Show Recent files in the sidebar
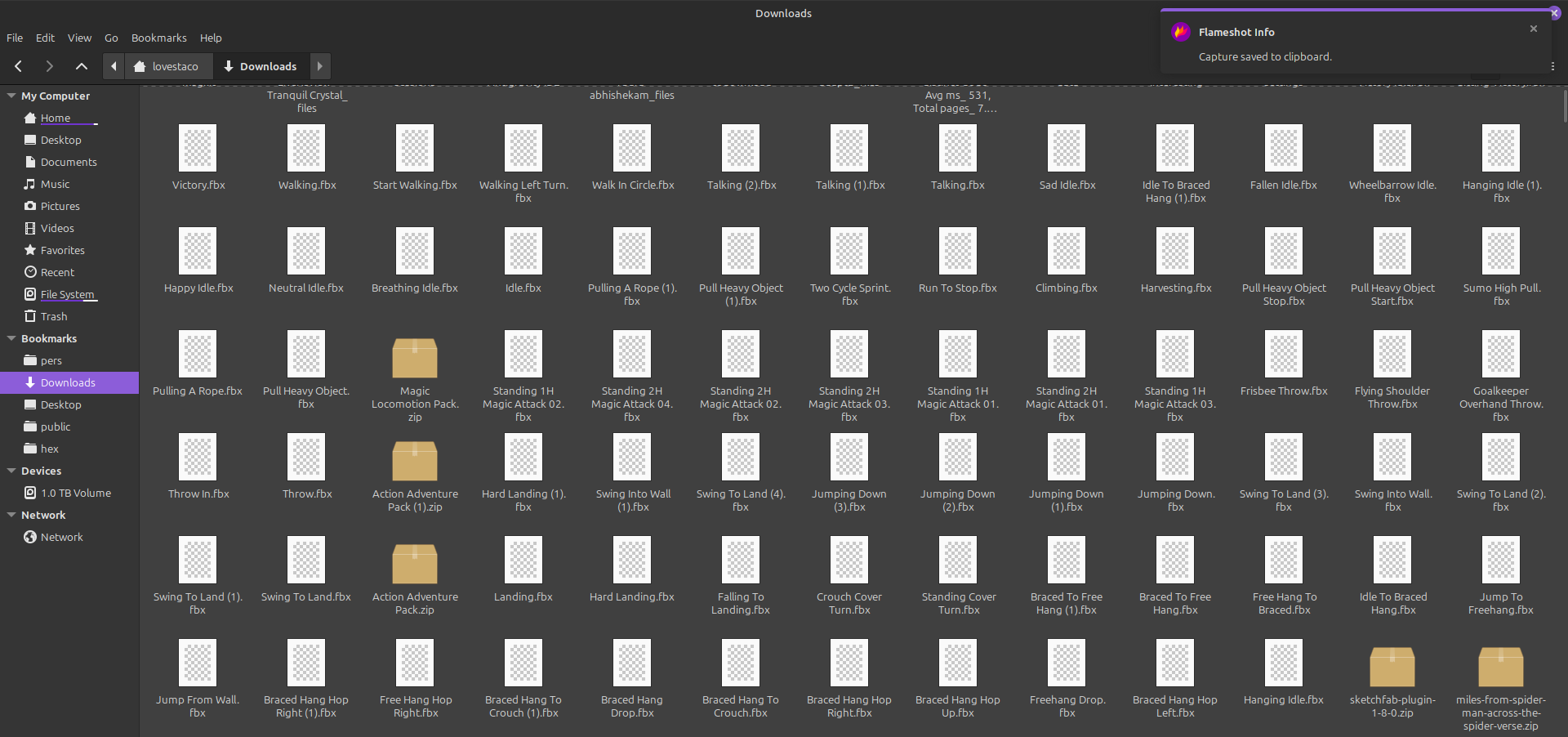Viewport: 1568px width, 737px height. (57, 272)
